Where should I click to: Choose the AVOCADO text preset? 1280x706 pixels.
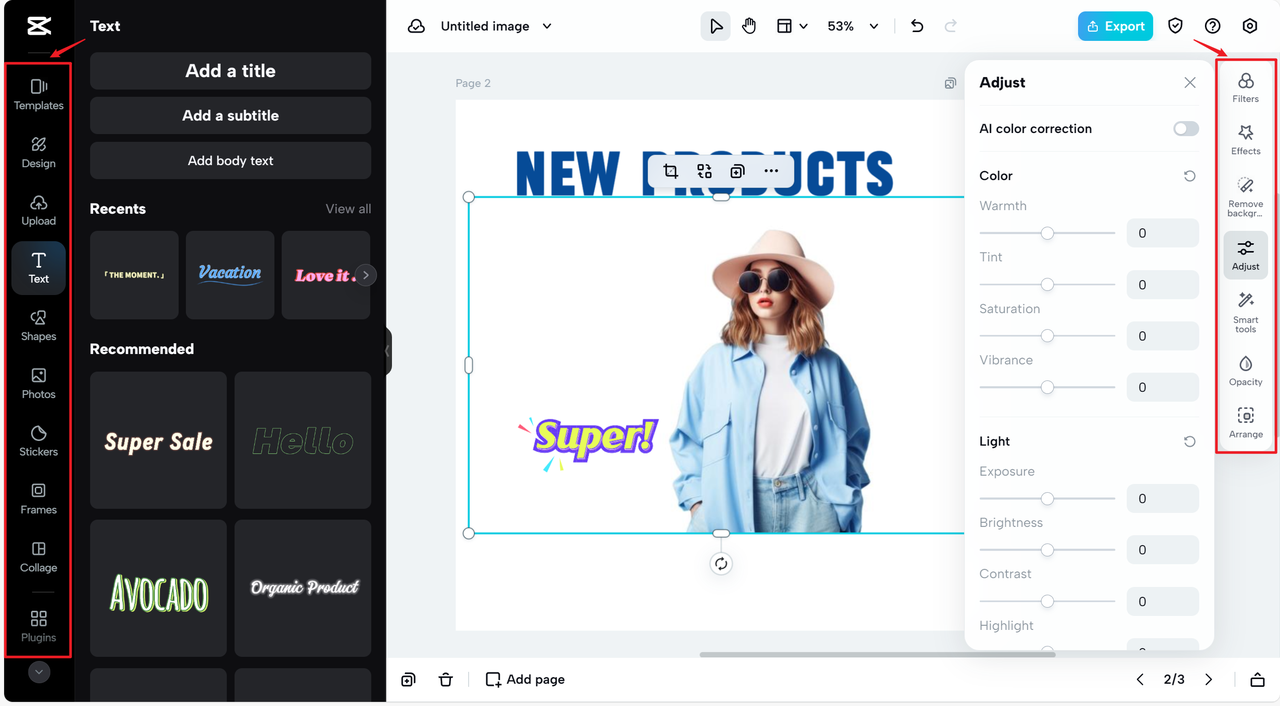[x=158, y=589]
